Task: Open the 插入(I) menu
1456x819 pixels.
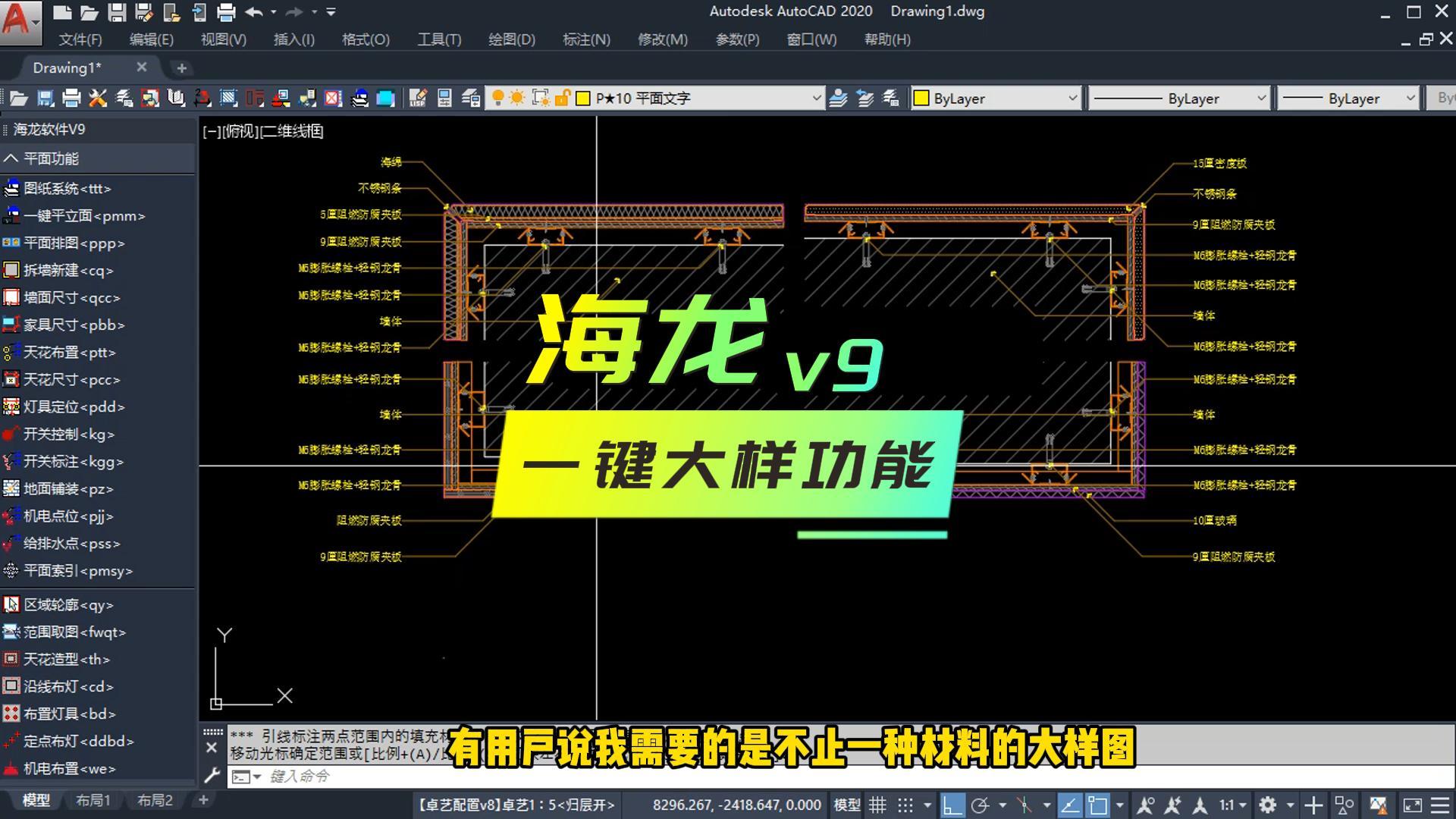Action: (293, 39)
